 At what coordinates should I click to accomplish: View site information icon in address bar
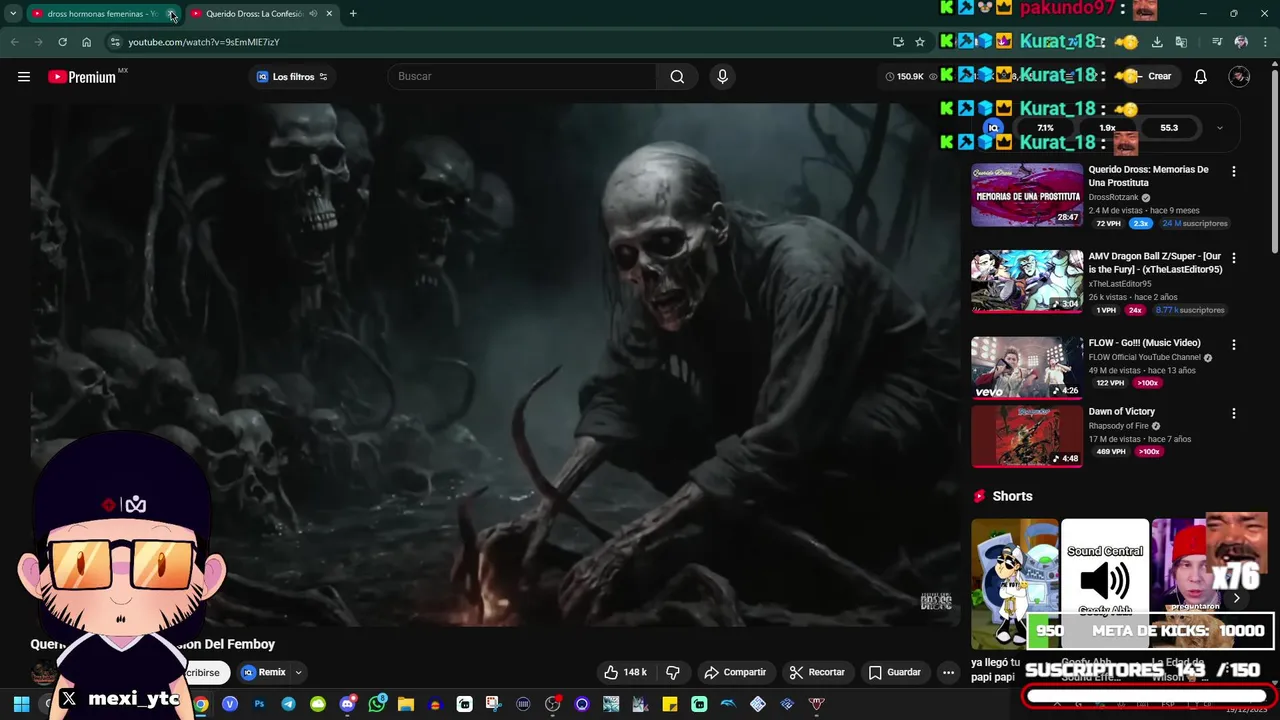coord(115,42)
